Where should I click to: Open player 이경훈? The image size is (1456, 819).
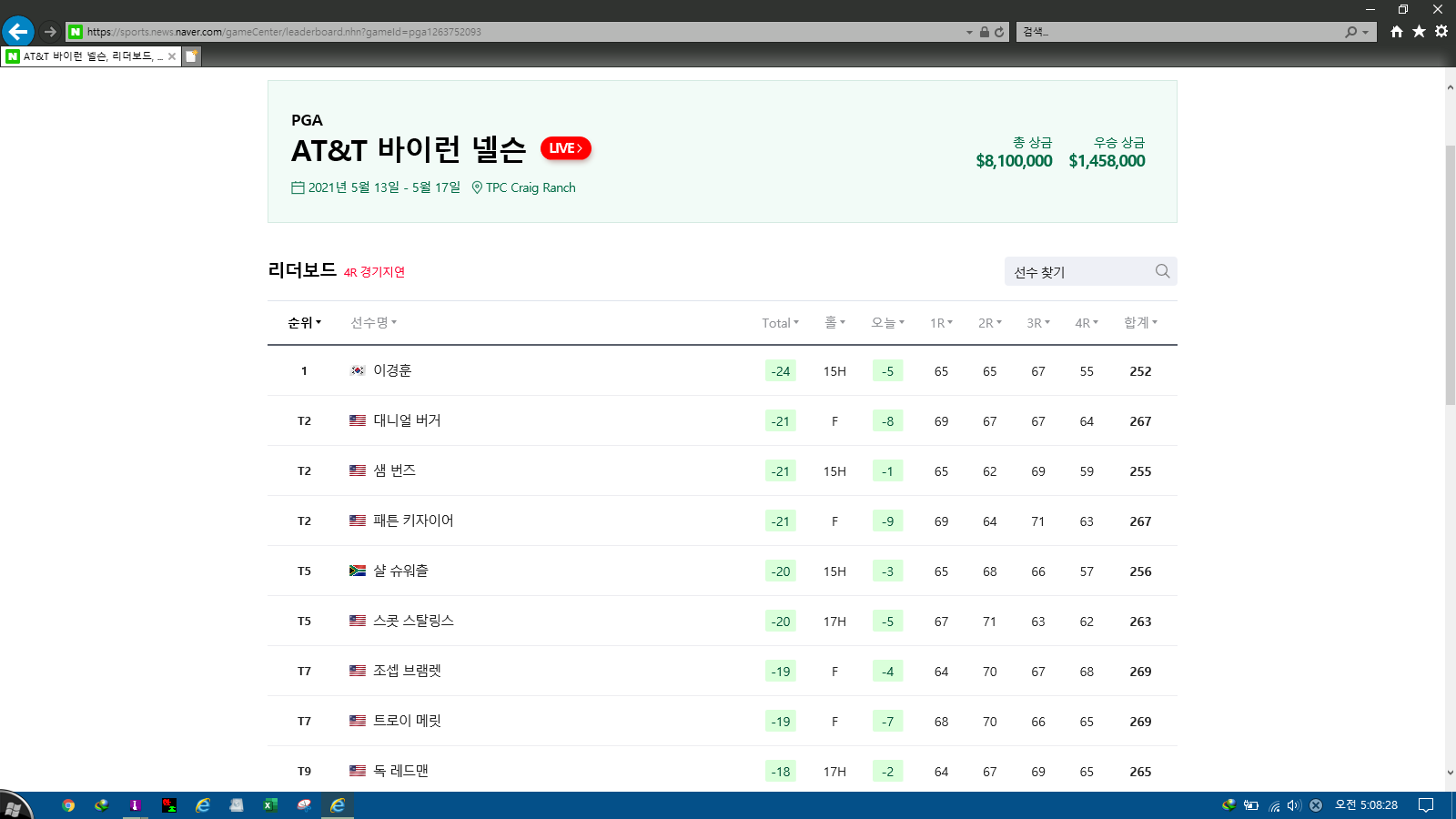click(392, 370)
